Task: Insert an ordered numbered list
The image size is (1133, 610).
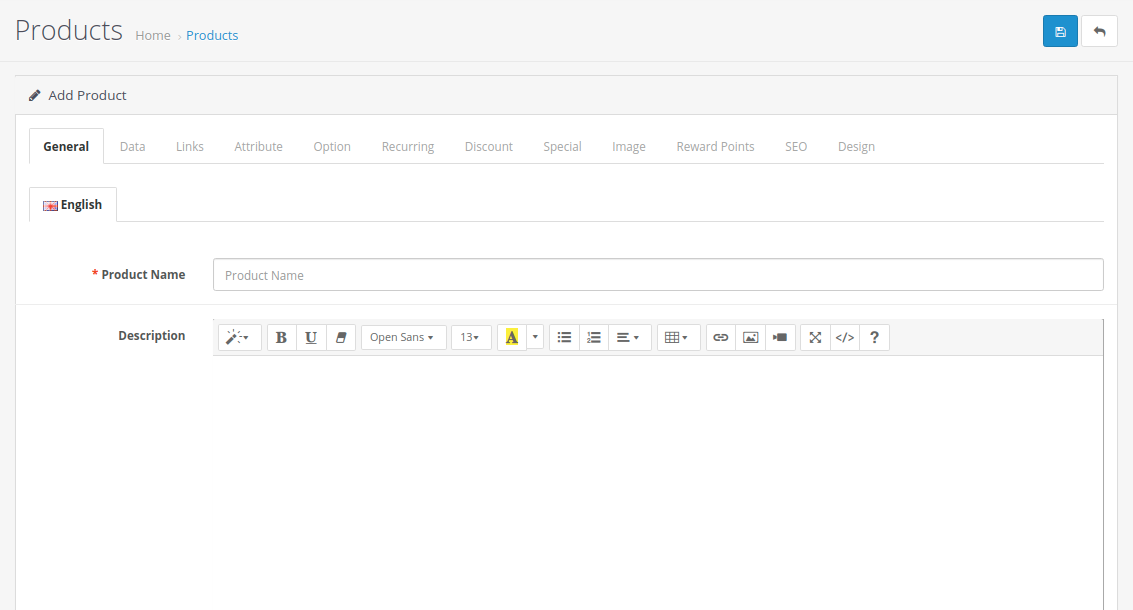Action: coord(594,338)
